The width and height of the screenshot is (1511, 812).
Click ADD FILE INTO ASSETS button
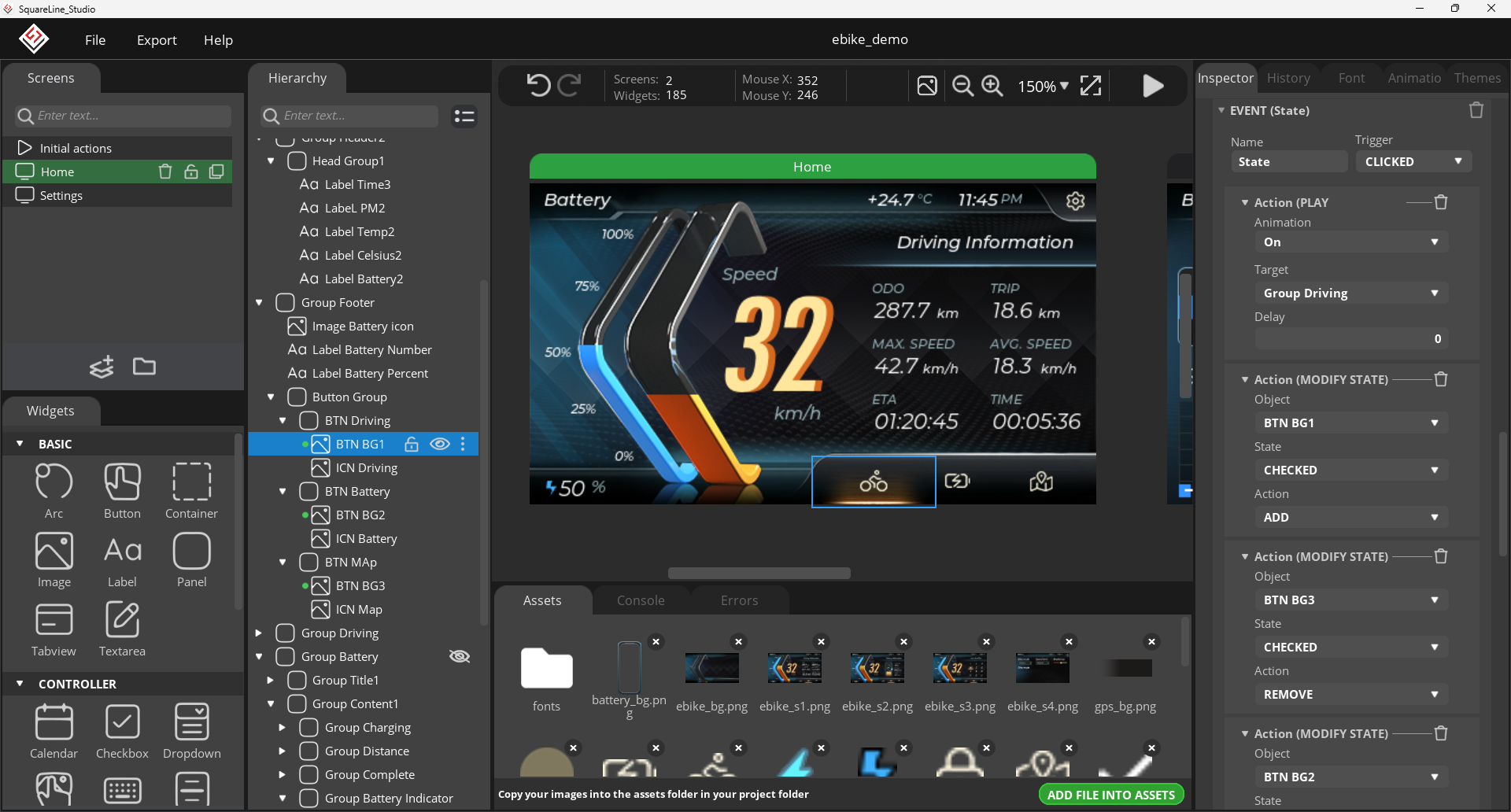pyautogui.click(x=1110, y=795)
